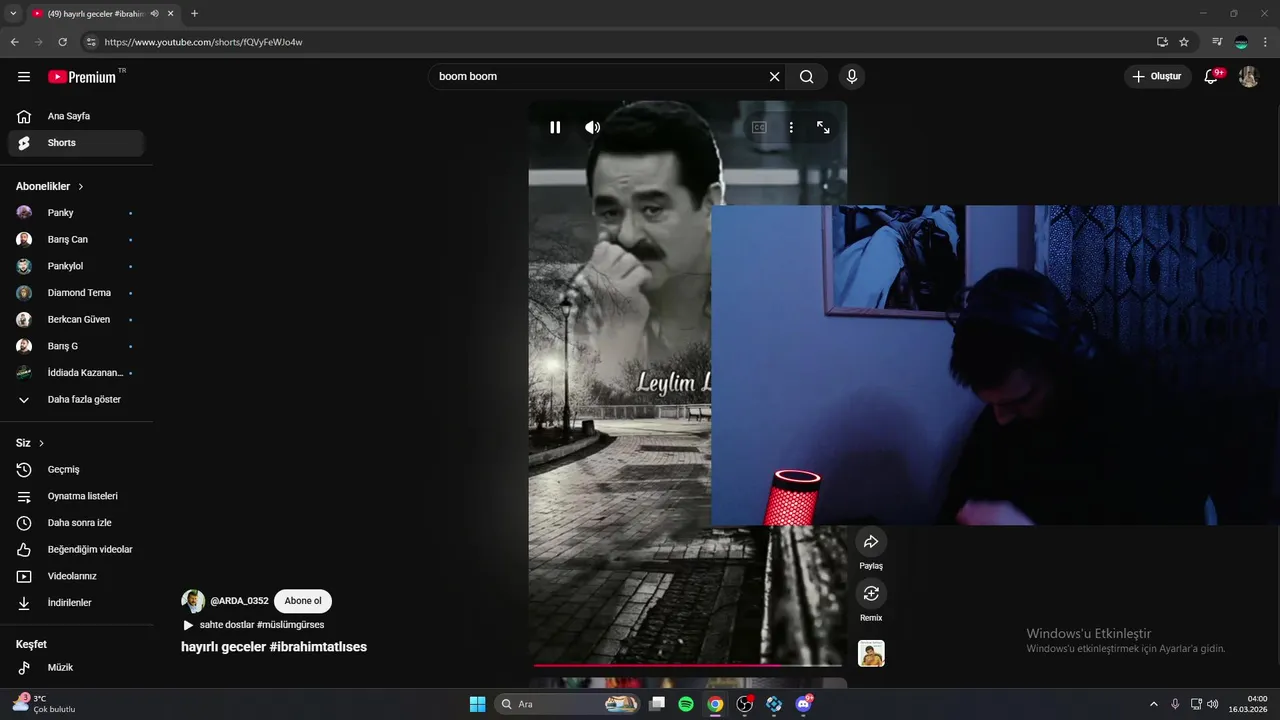1280x720 pixels.
Task: Open the Short's three-dot options menu
Action: point(791,127)
